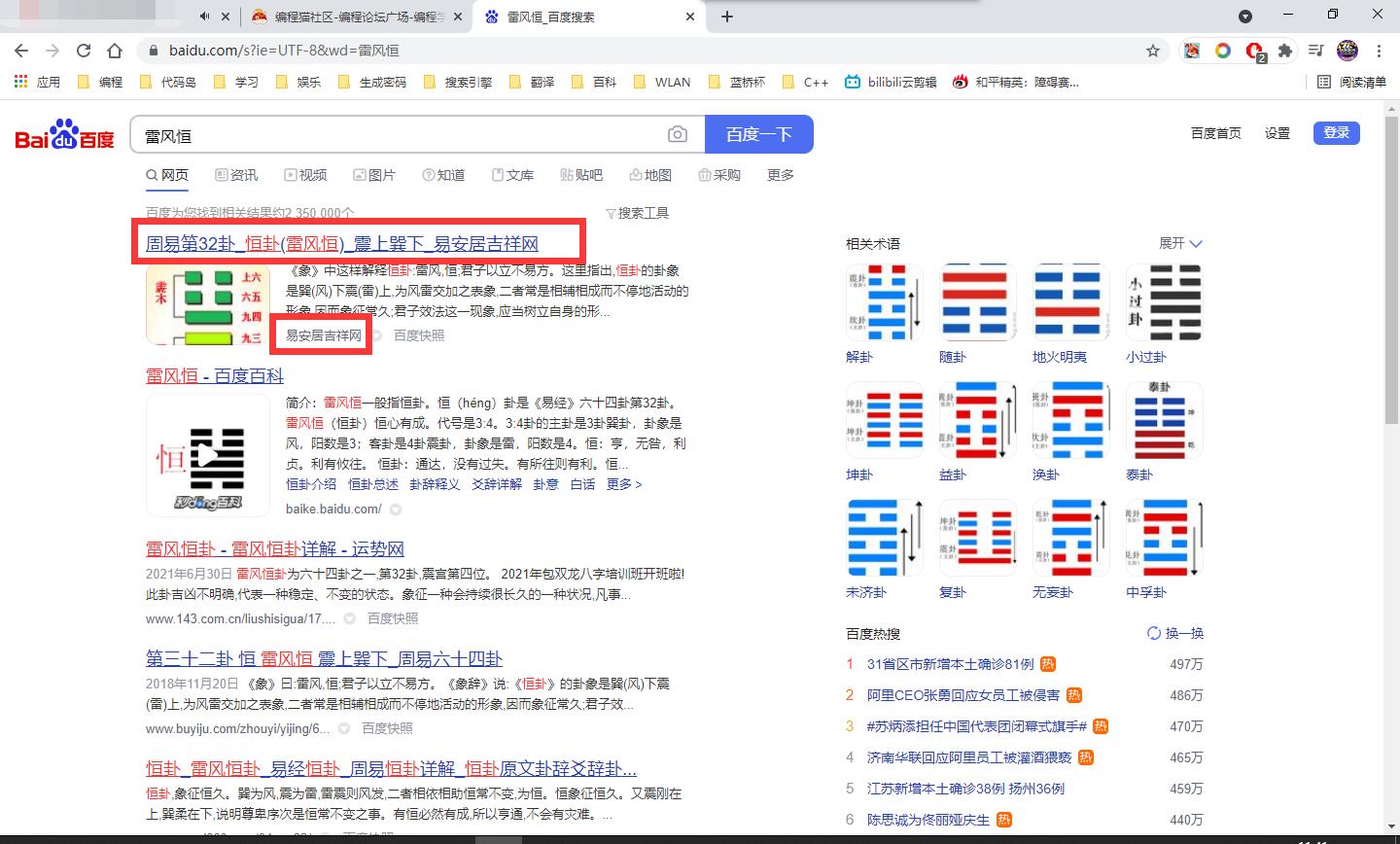The width and height of the screenshot is (1400, 844).
Task: Go to browser home page icon
Action: 115,51
